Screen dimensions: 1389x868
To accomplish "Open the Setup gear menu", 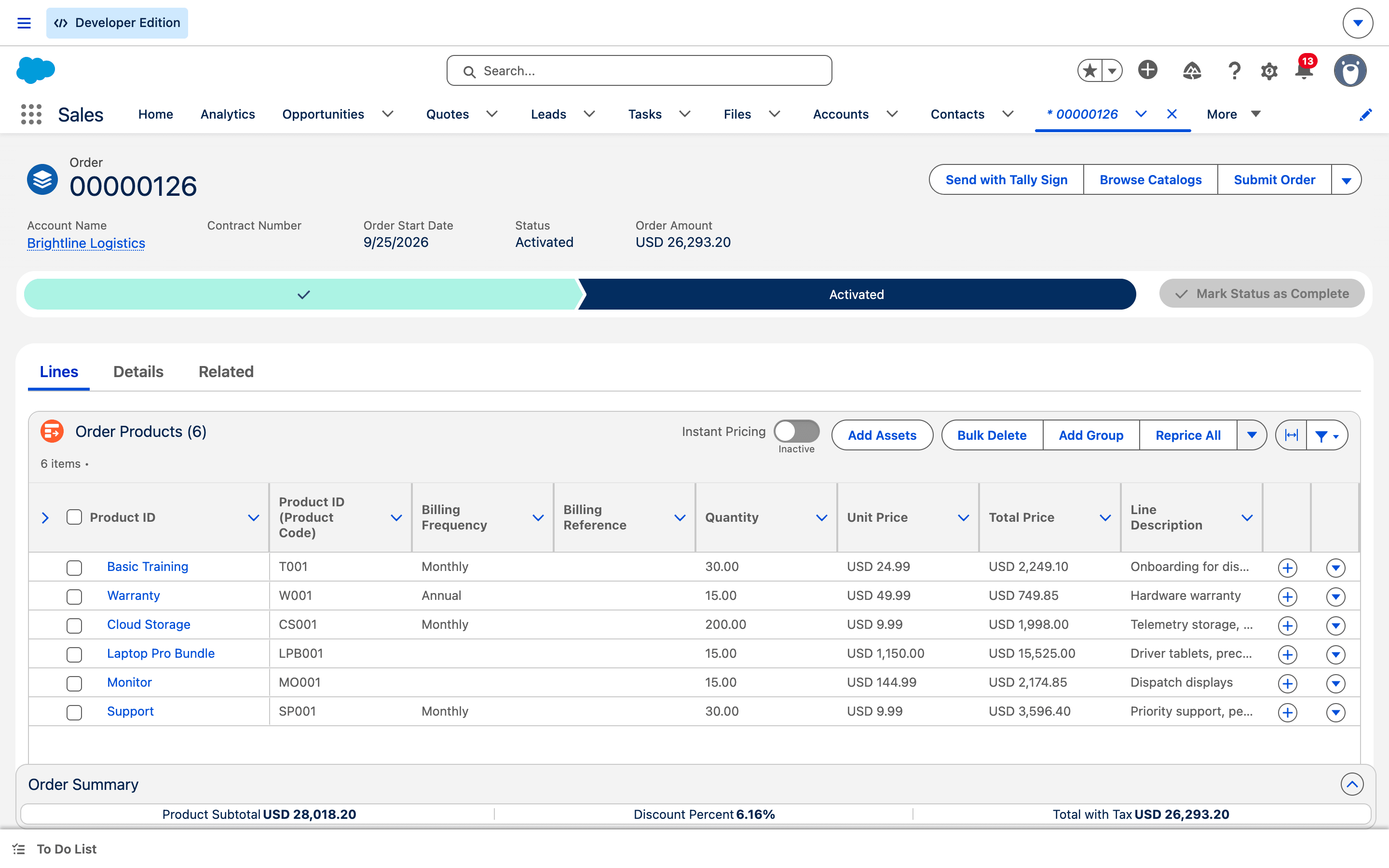I will pyautogui.click(x=1269, y=71).
